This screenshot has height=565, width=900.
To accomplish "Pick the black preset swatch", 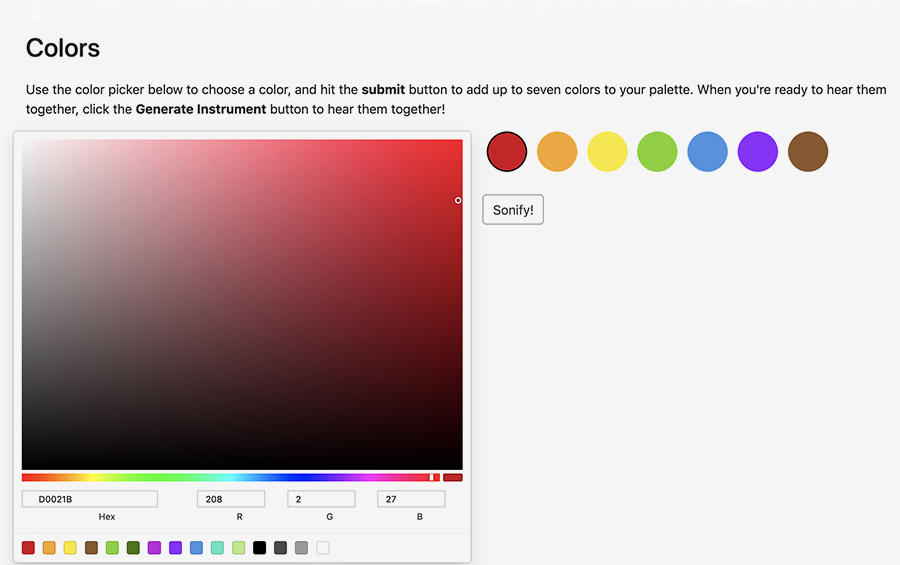I will pos(260,548).
